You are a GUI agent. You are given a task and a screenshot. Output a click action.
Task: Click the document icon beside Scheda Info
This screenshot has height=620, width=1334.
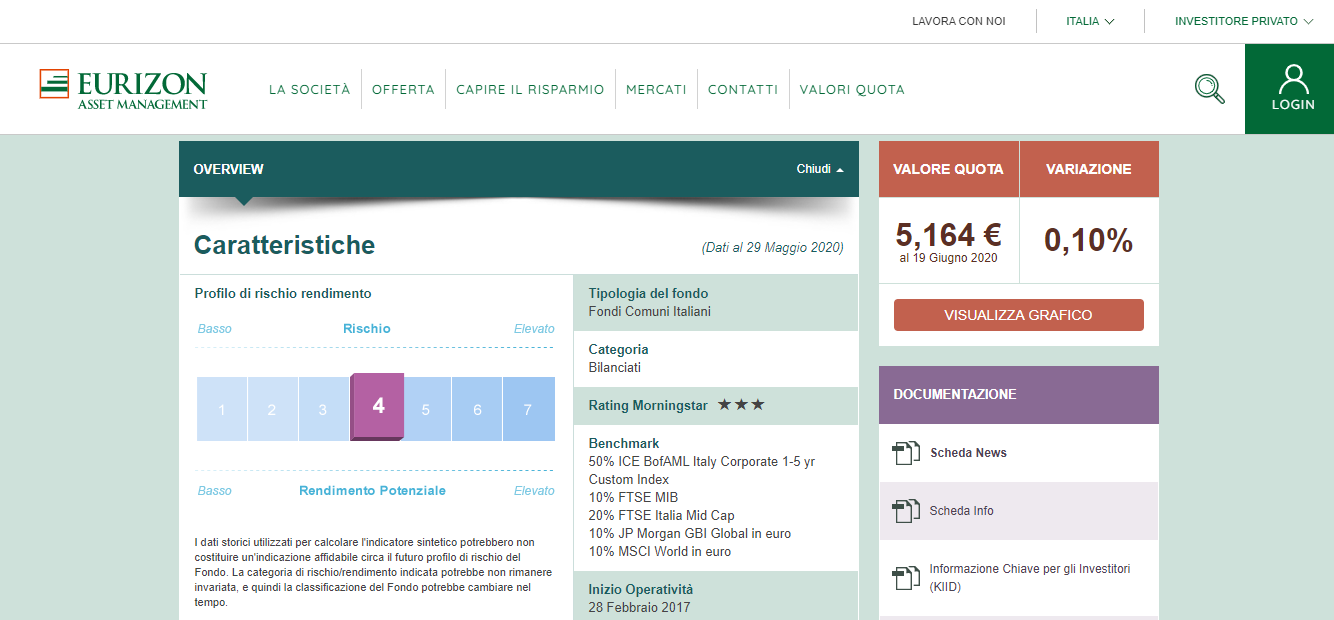click(905, 511)
